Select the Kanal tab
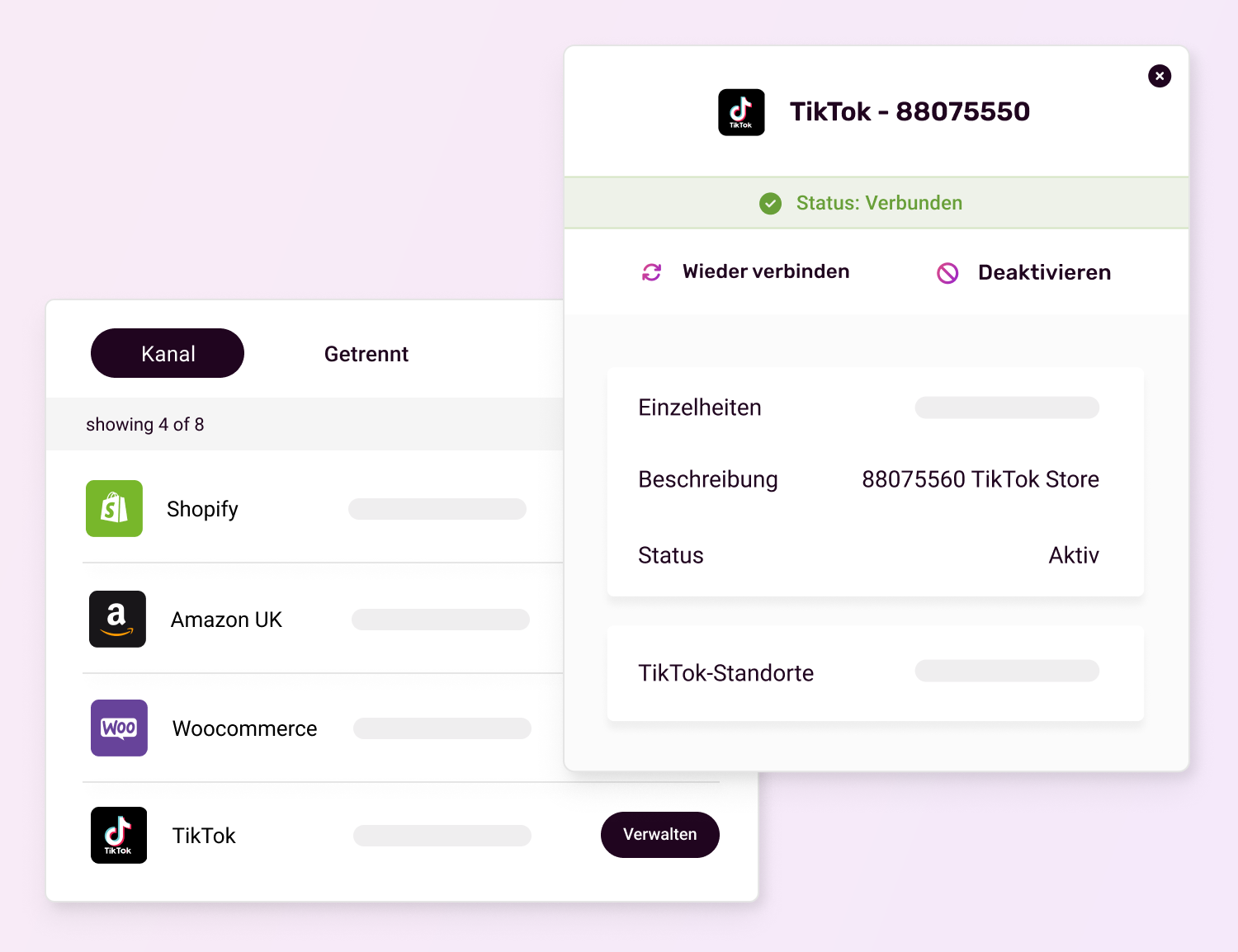The width and height of the screenshot is (1238, 952). coord(168,353)
